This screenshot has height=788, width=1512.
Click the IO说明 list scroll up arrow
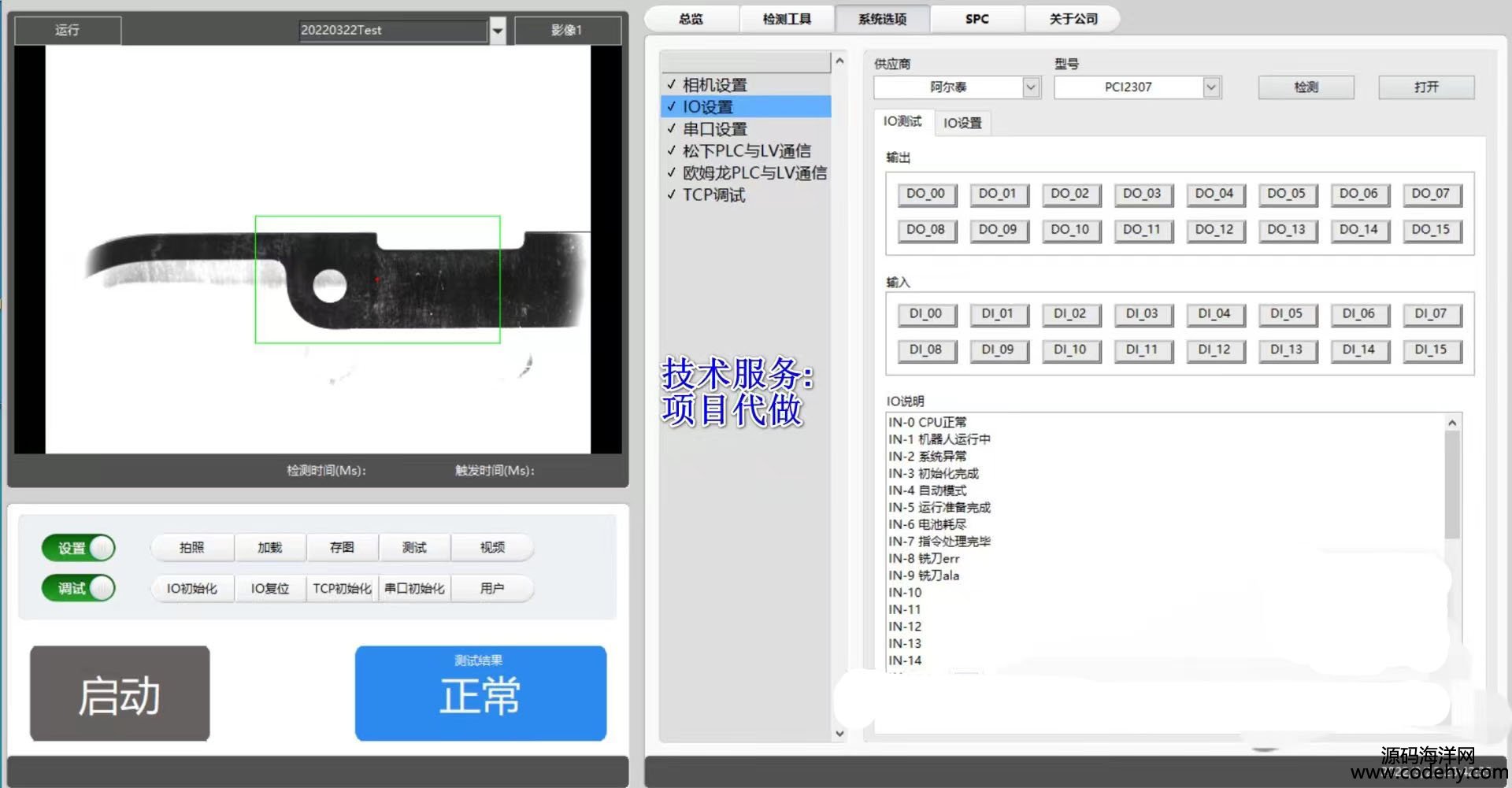[x=1452, y=423]
